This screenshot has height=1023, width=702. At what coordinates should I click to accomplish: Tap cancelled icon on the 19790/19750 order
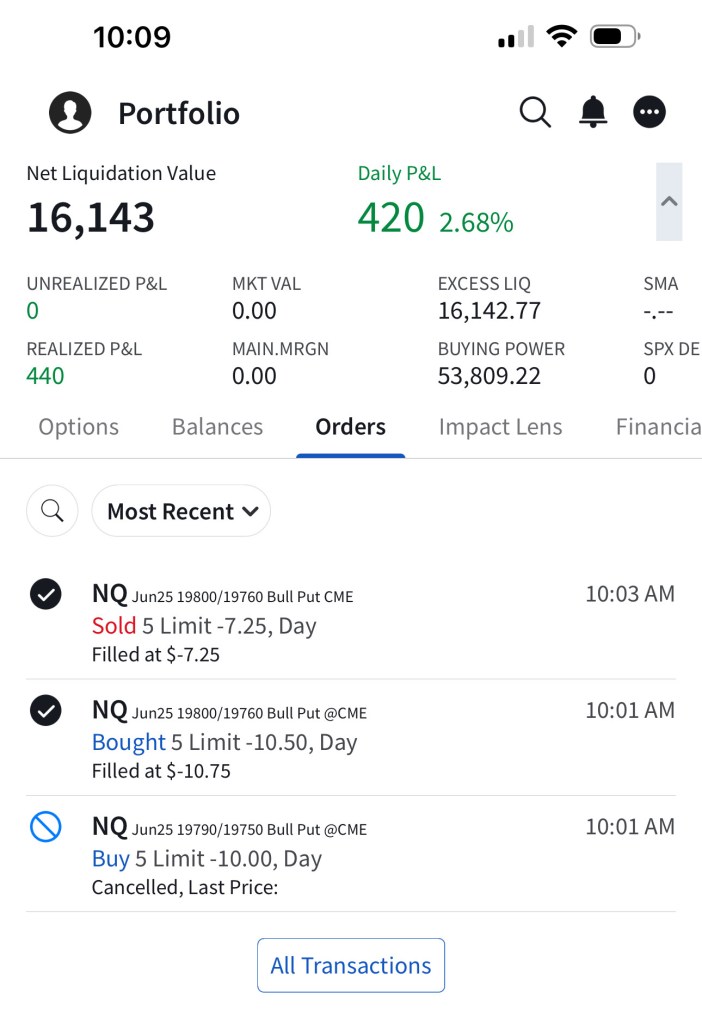tap(46, 827)
